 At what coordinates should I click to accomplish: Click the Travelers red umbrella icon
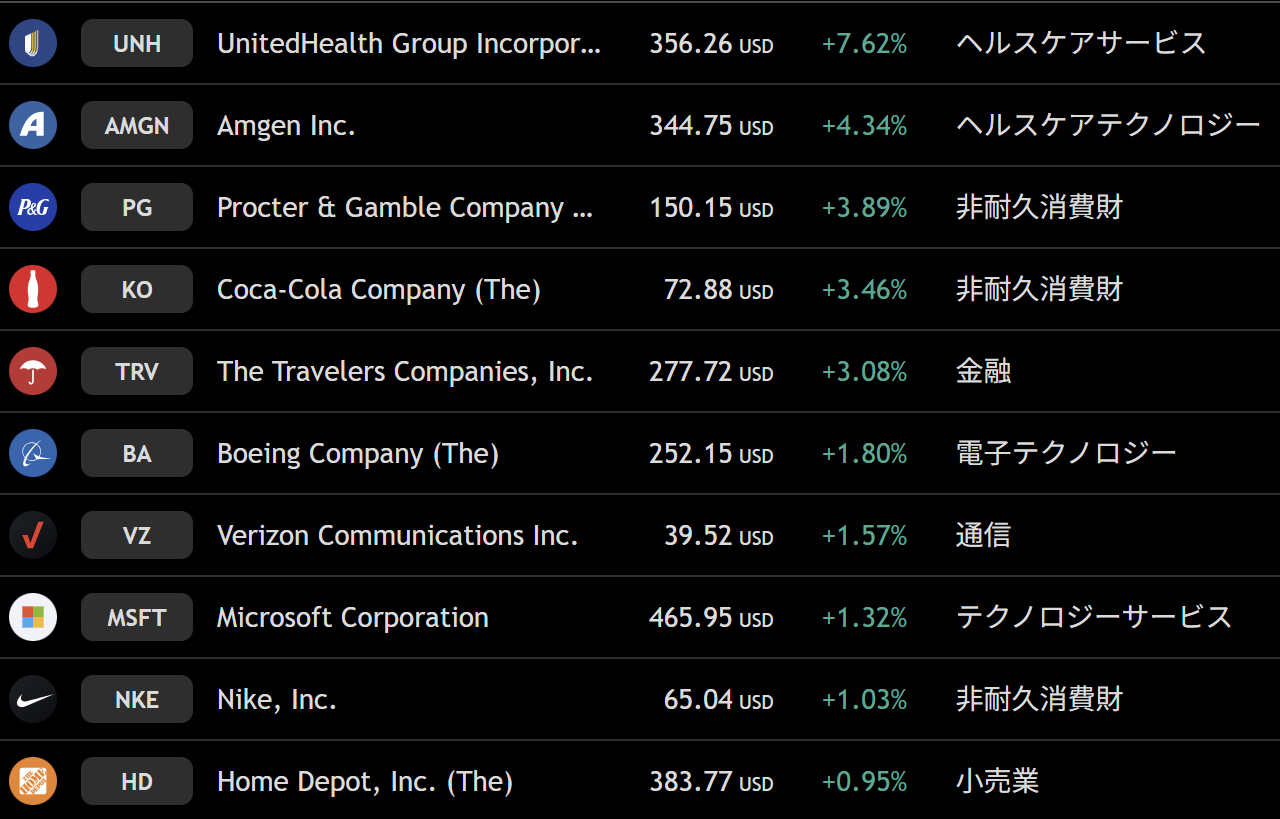pyautogui.click(x=33, y=371)
